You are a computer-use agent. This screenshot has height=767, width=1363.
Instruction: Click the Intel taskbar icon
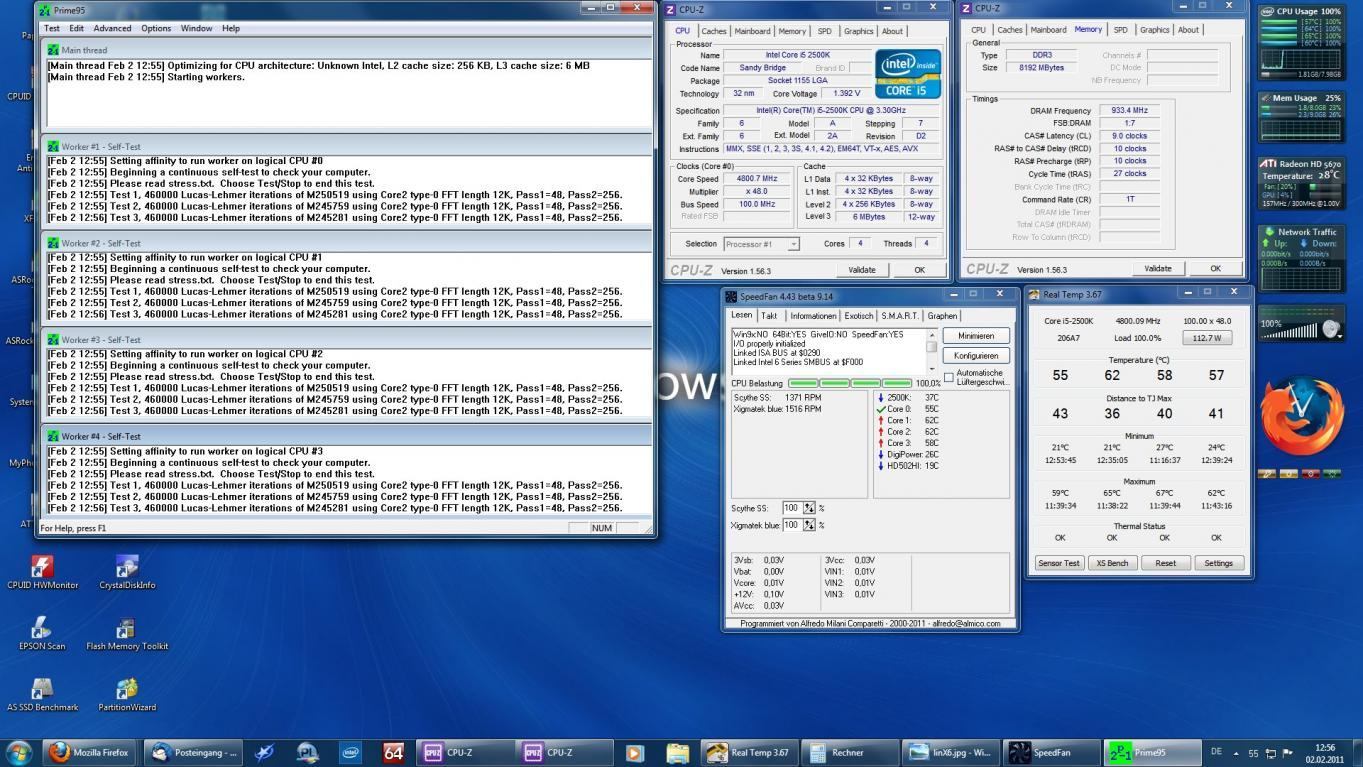pos(350,752)
